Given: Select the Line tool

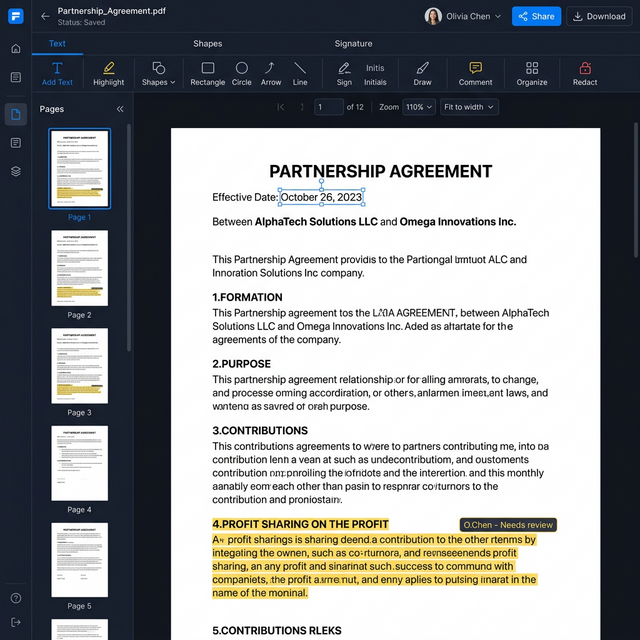Looking at the screenshot, I should point(300,74).
